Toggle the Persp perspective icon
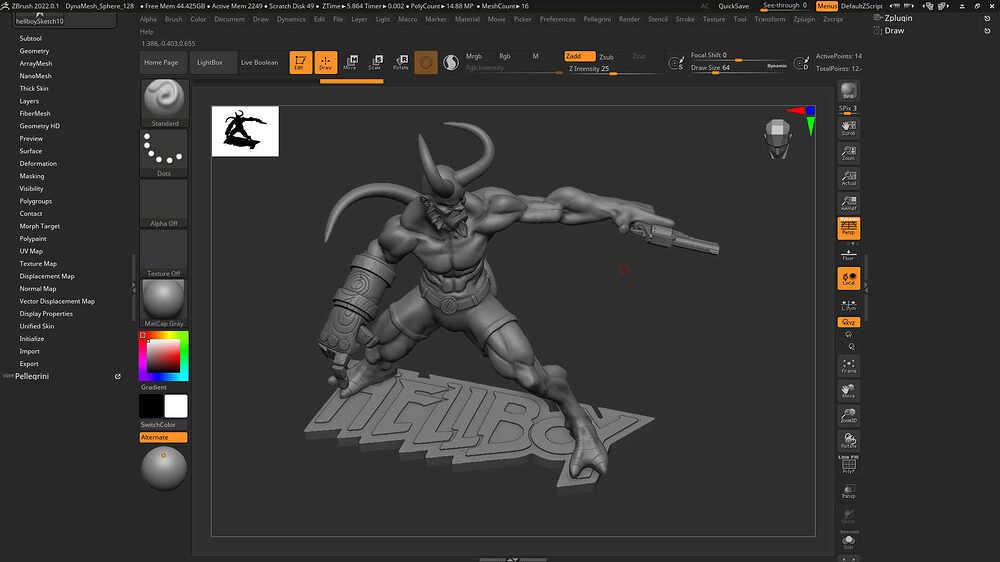The image size is (1000, 562). coord(848,228)
